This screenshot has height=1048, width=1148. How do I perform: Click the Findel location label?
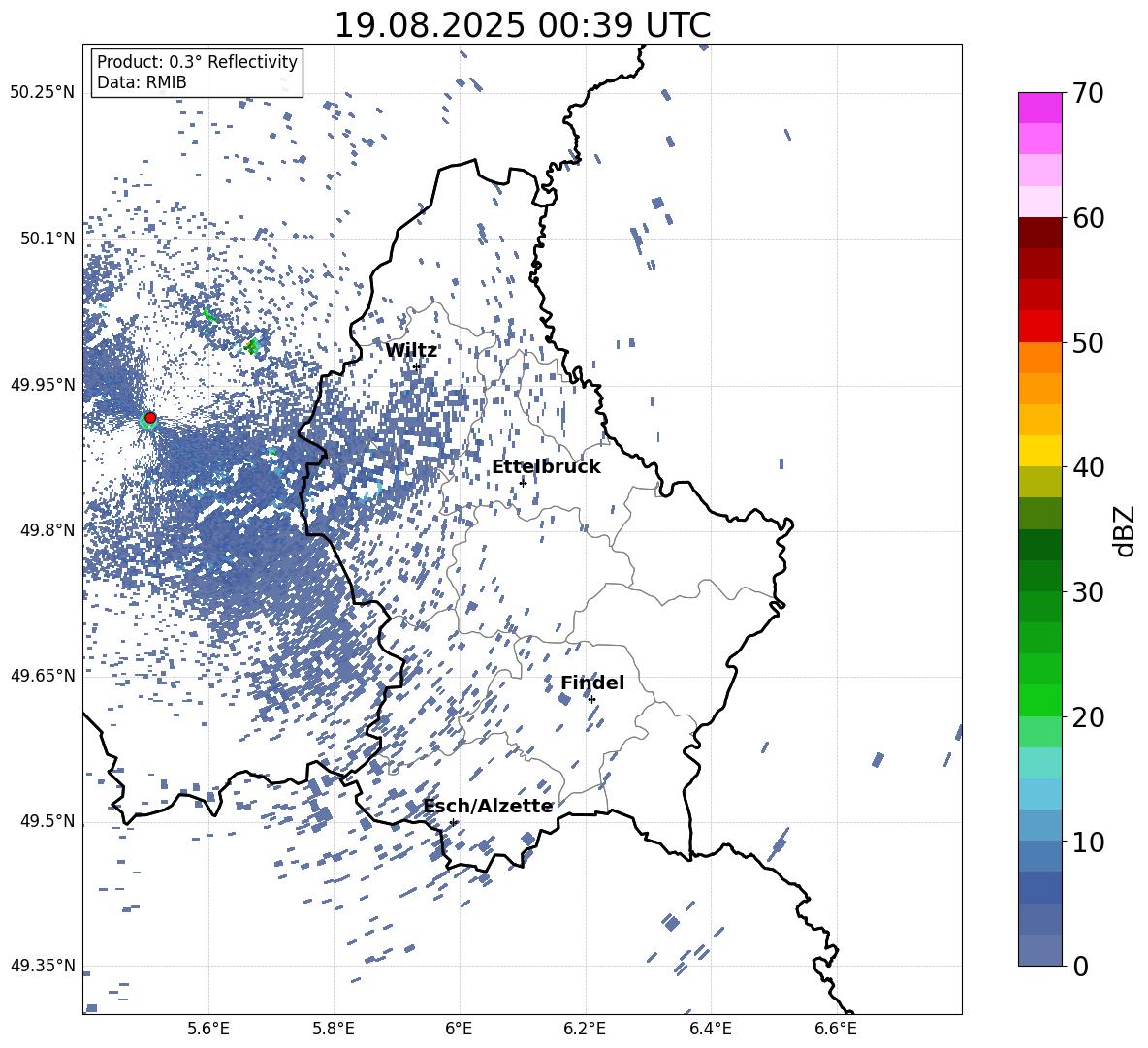[x=592, y=683]
